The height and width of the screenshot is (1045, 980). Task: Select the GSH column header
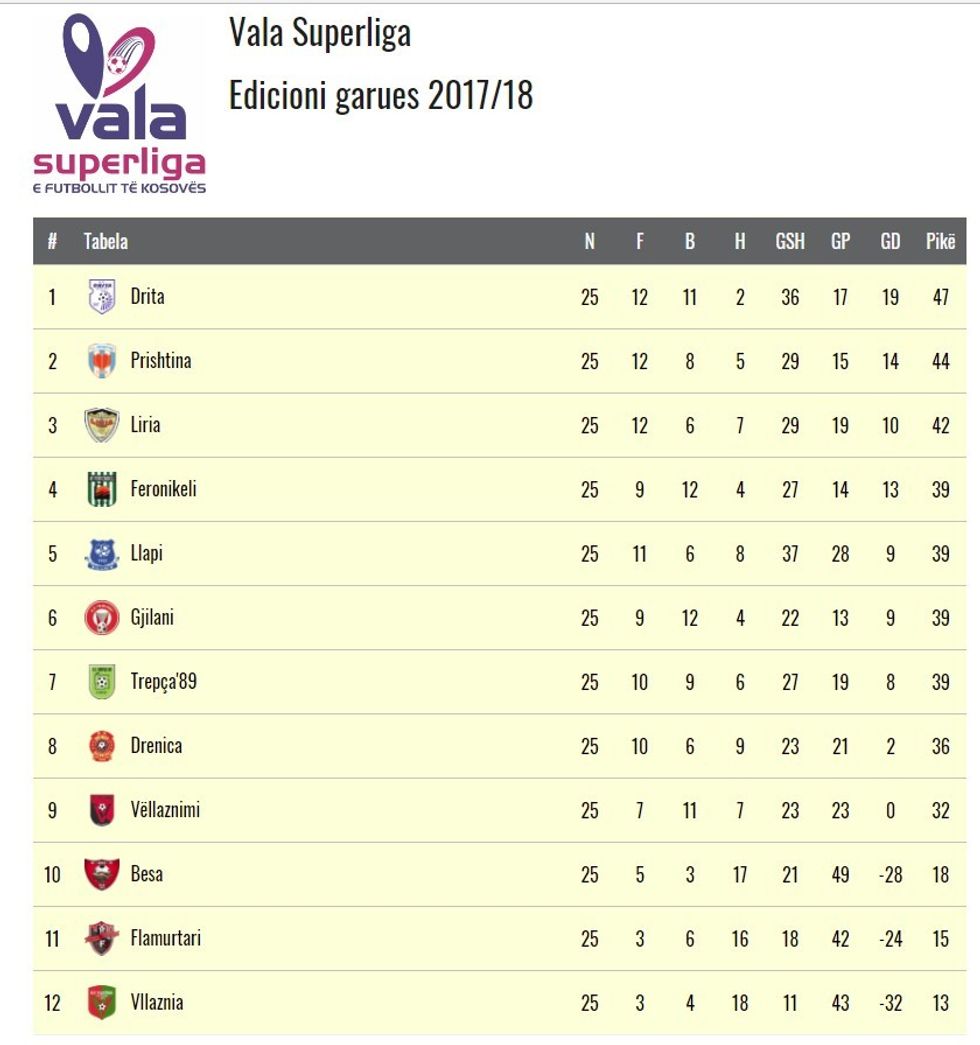coord(790,241)
